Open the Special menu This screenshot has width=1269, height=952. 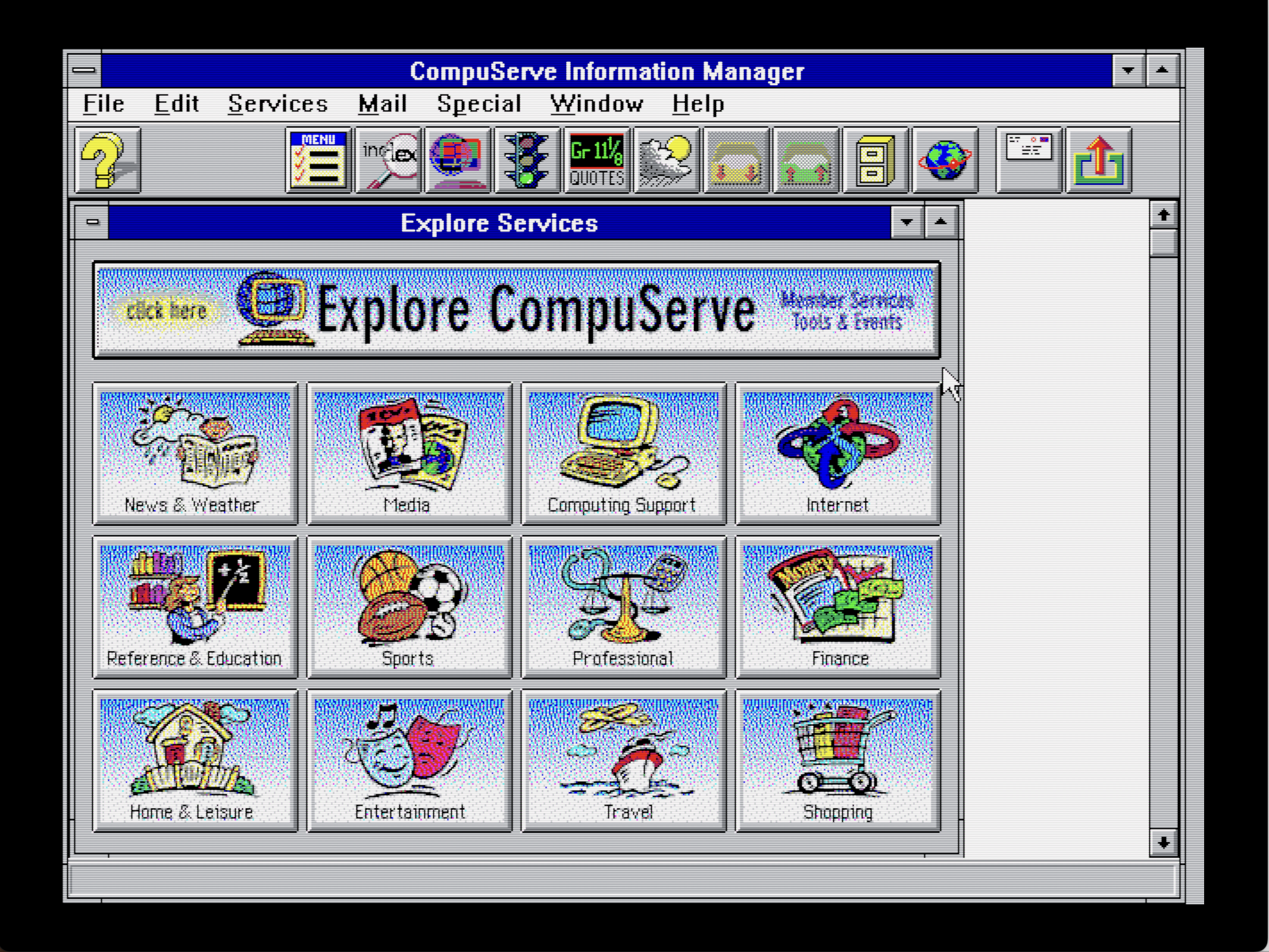tap(479, 104)
